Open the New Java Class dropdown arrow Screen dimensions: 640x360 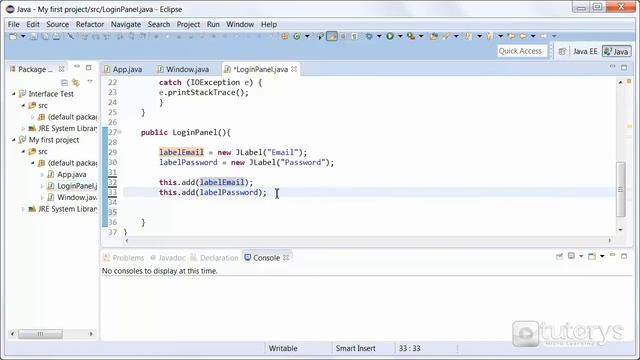tap(307, 37)
